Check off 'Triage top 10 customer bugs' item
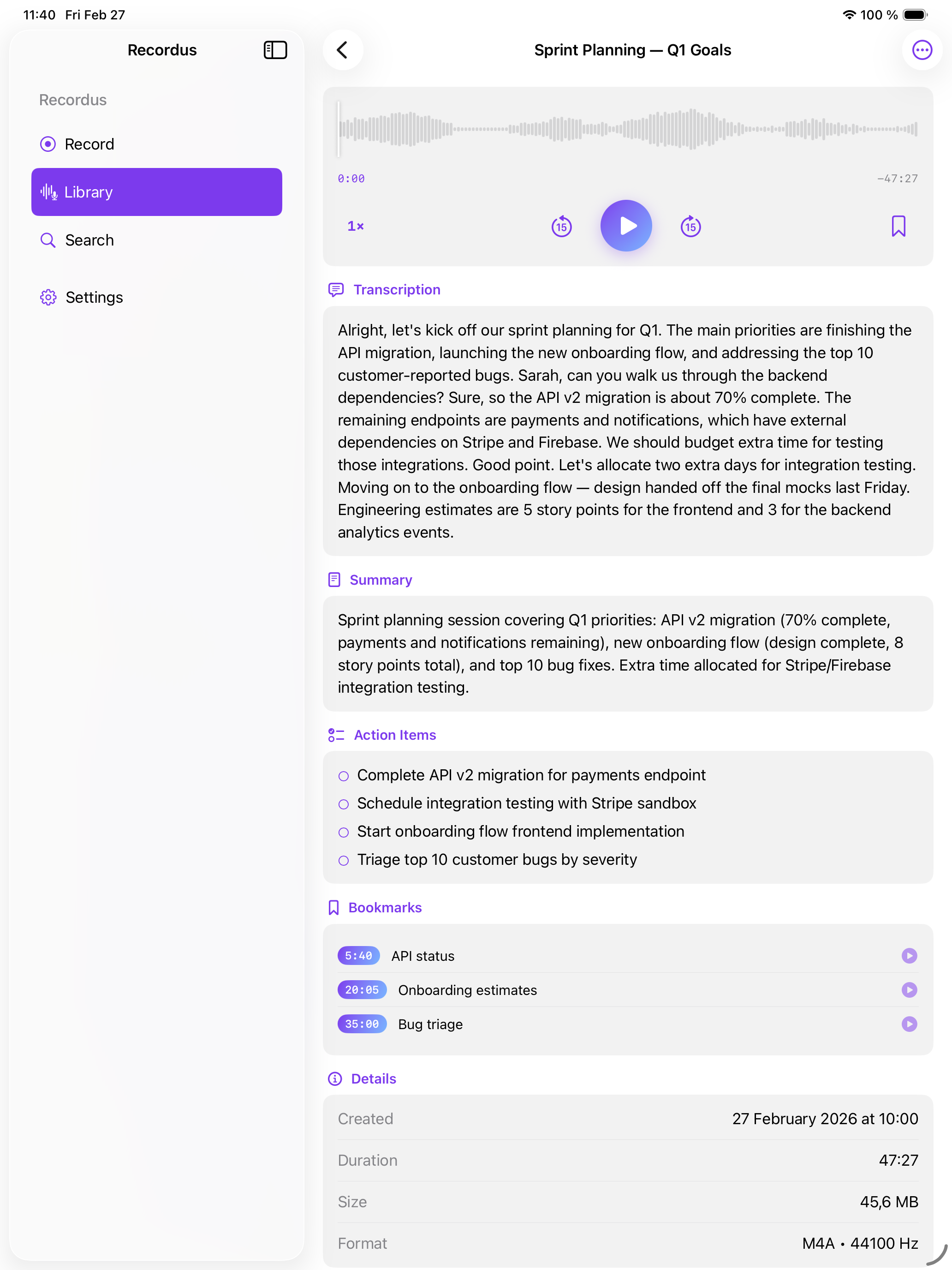The height and width of the screenshot is (1270, 952). click(x=344, y=859)
